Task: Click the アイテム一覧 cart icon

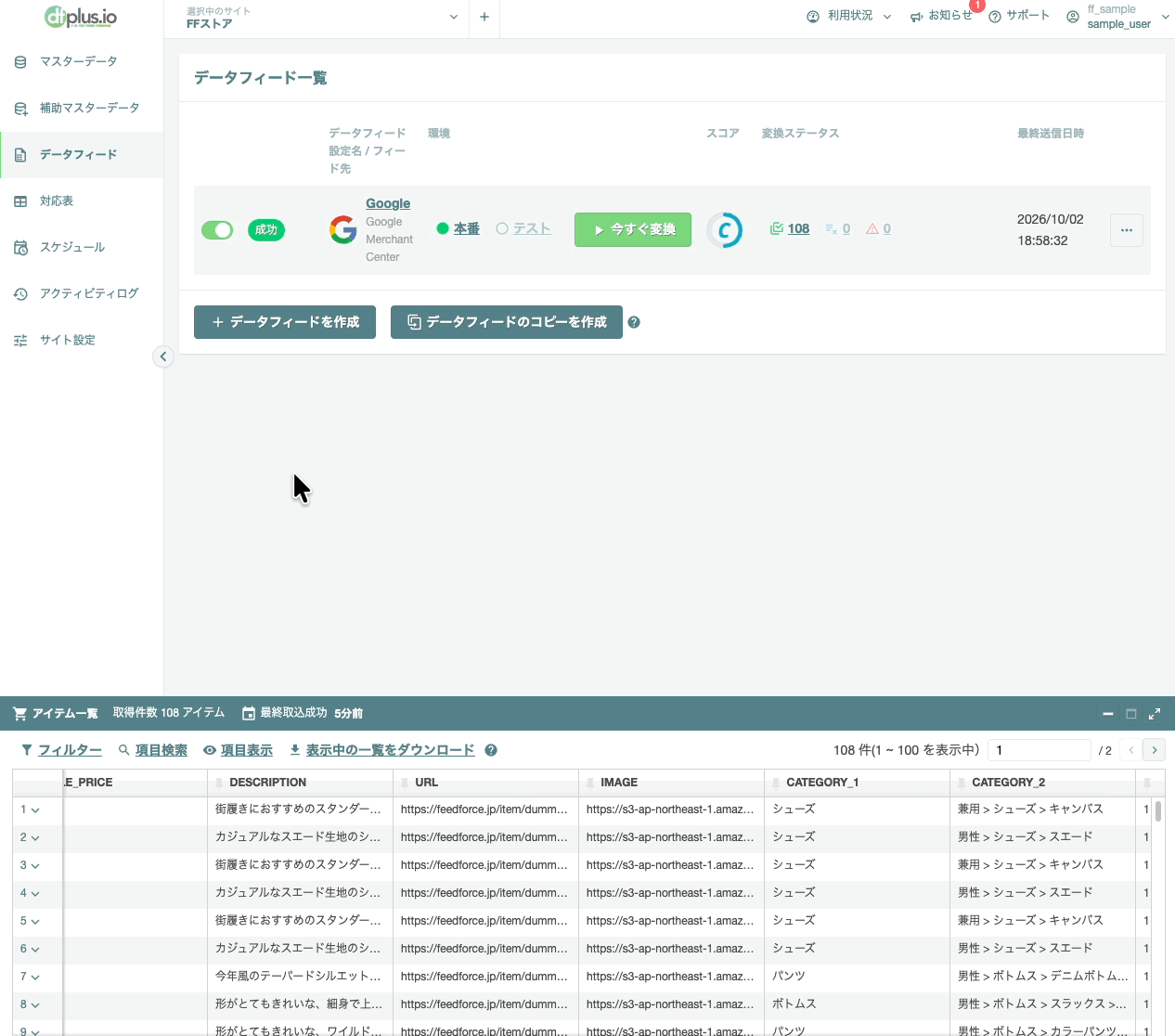Action: 19,713
